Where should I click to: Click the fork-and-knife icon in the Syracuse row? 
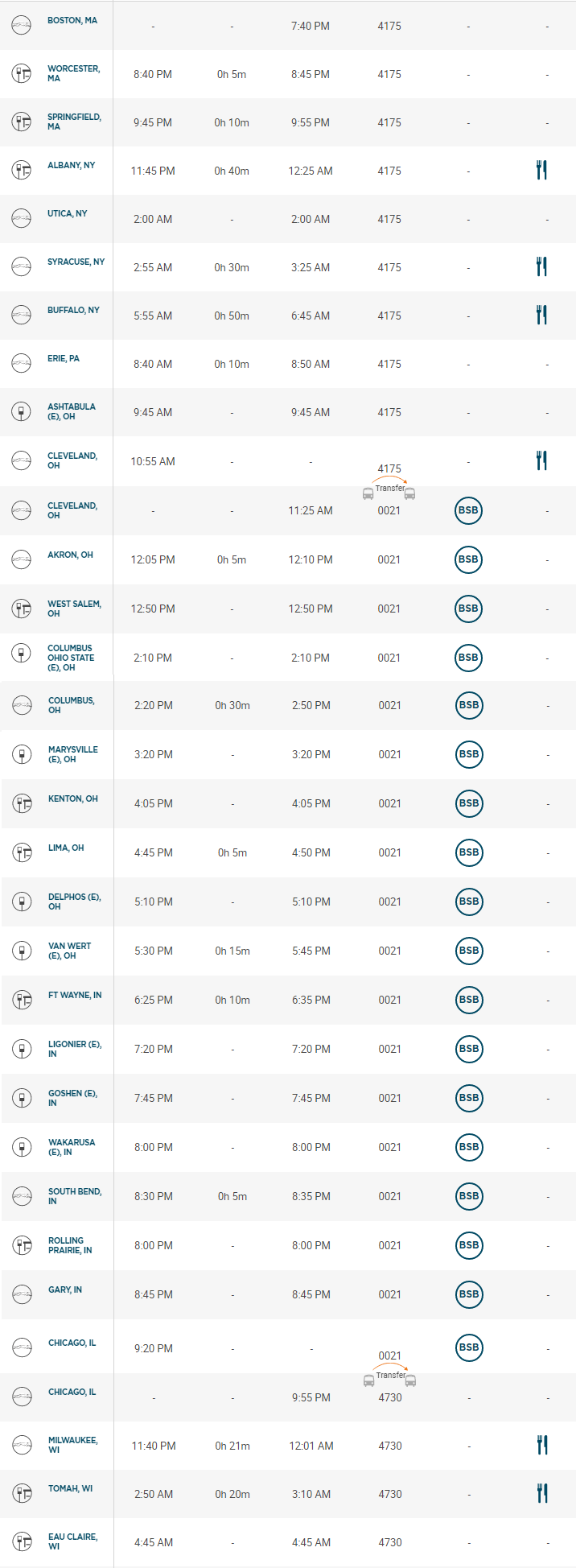pos(541,266)
